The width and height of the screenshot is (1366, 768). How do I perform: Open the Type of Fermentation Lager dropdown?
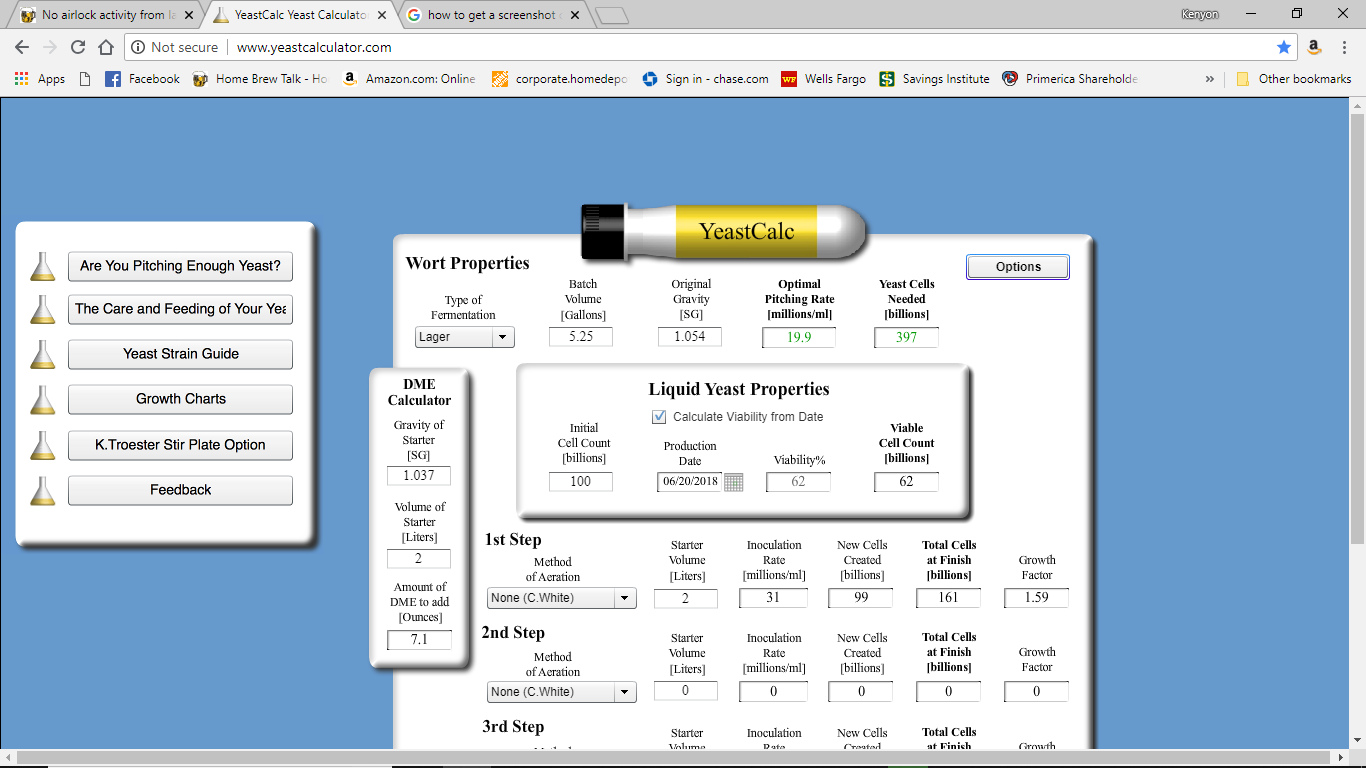pos(465,337)
